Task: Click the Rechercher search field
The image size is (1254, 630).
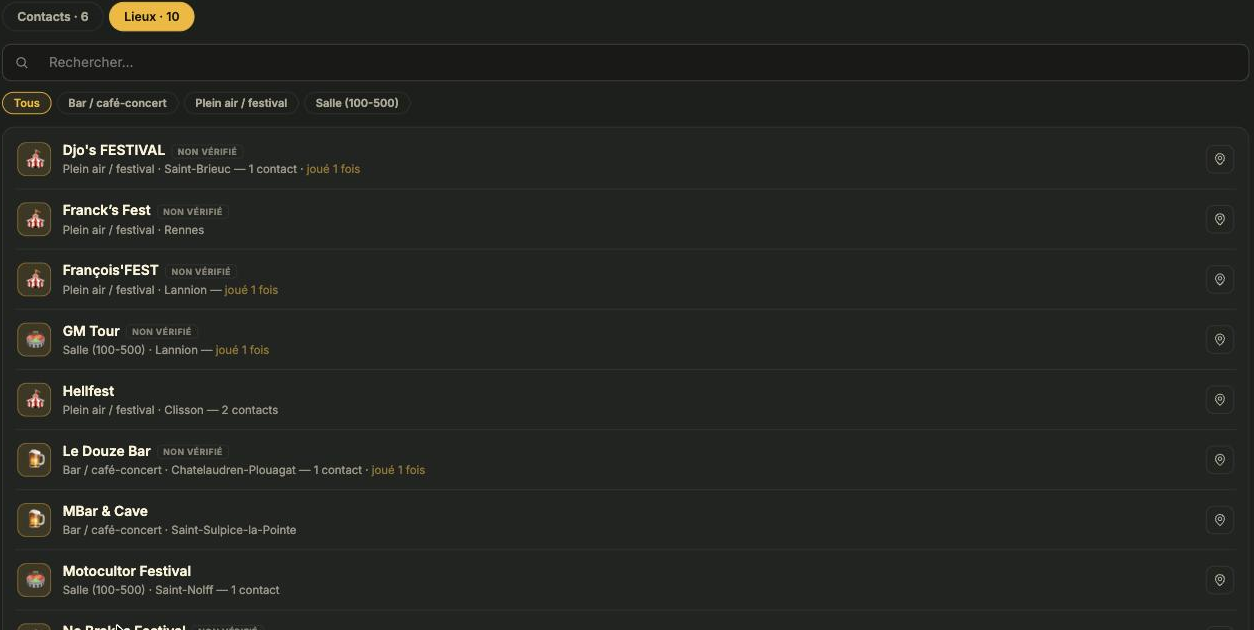Action: coord(626,62)
